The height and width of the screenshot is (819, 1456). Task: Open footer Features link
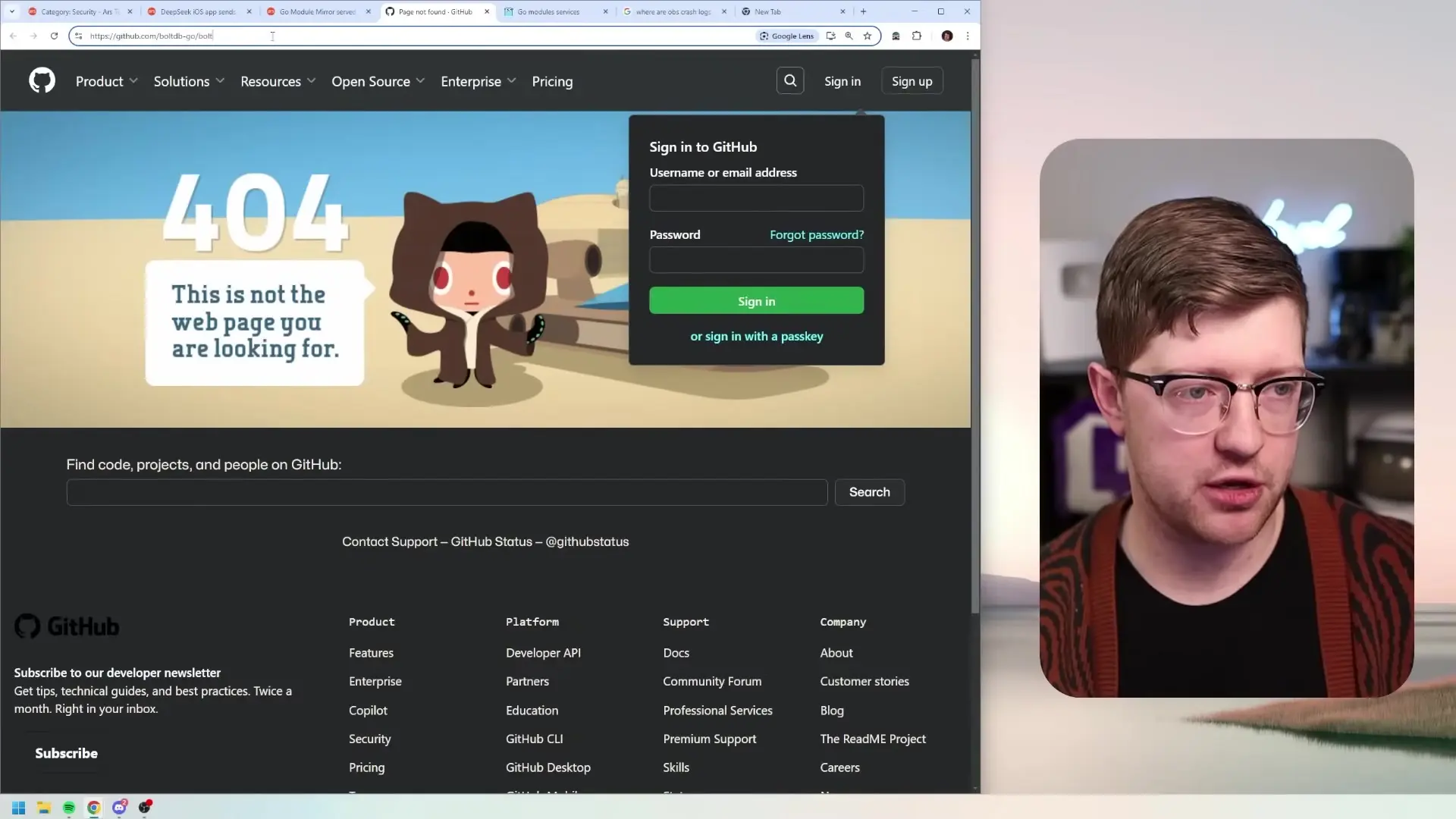coord(371,653)
